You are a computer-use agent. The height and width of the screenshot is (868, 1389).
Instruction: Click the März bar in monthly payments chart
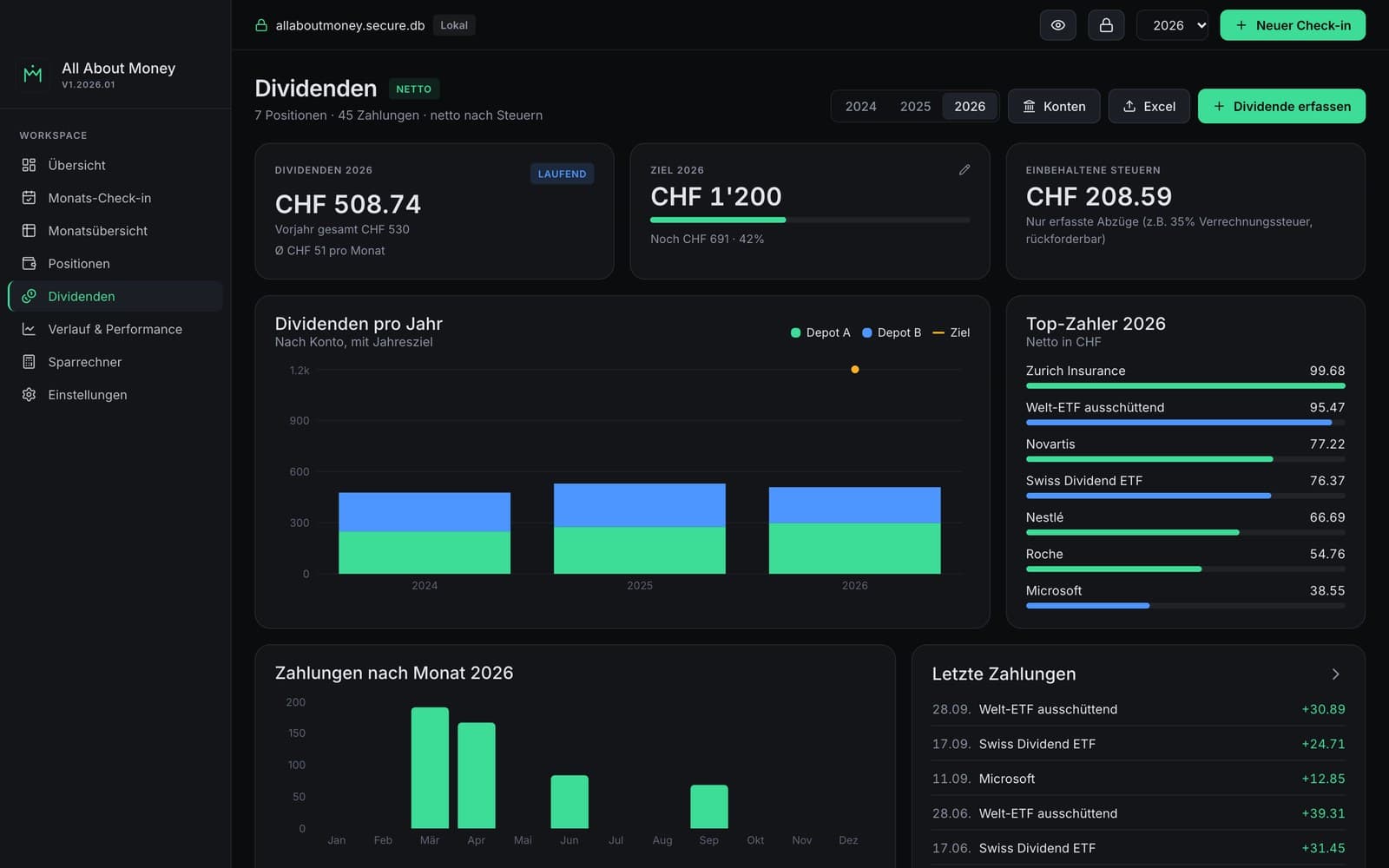[x=430, y=768]
